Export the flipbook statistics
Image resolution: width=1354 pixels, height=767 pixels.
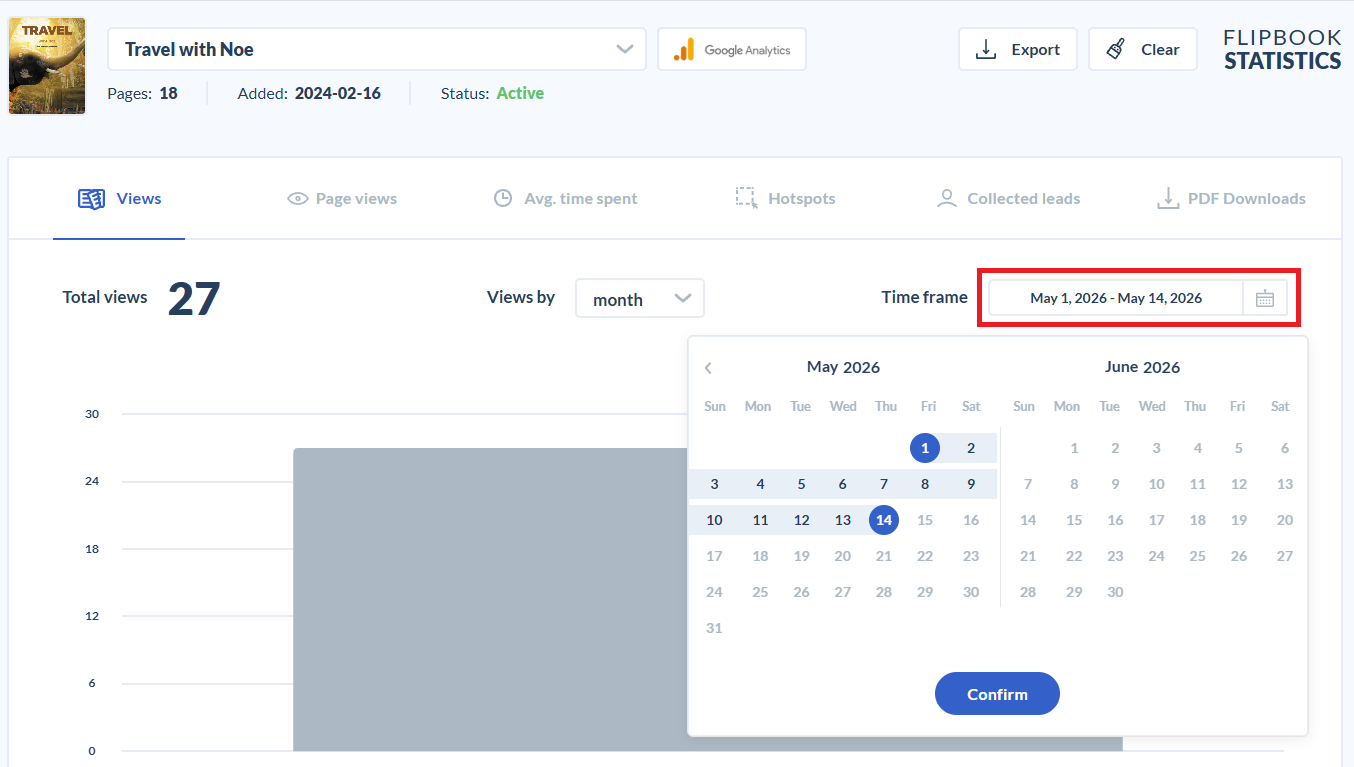1018,50
